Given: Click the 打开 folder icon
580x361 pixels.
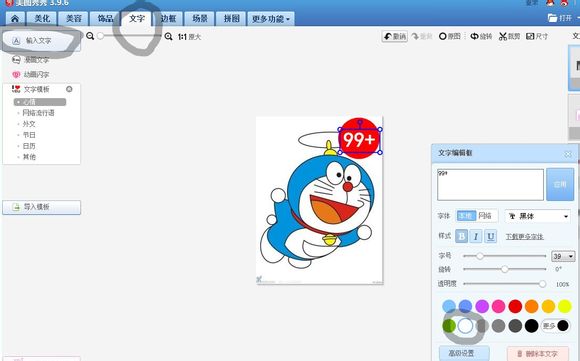Looking at the screenshot, I should [x=553, y=18].
